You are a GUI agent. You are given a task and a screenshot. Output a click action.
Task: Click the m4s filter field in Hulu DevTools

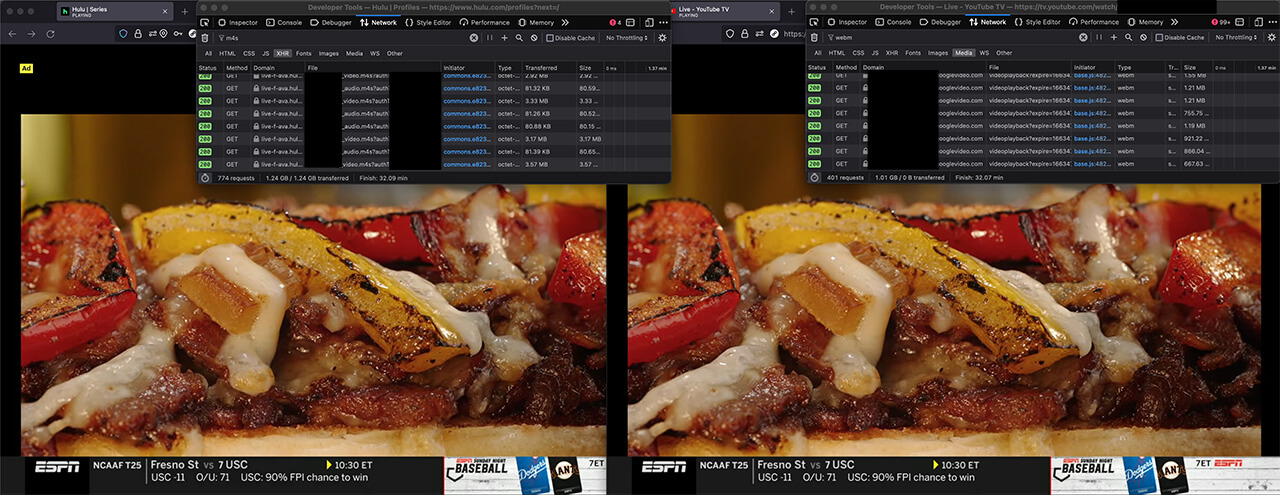pyautogui.click(x=341, y=38)
